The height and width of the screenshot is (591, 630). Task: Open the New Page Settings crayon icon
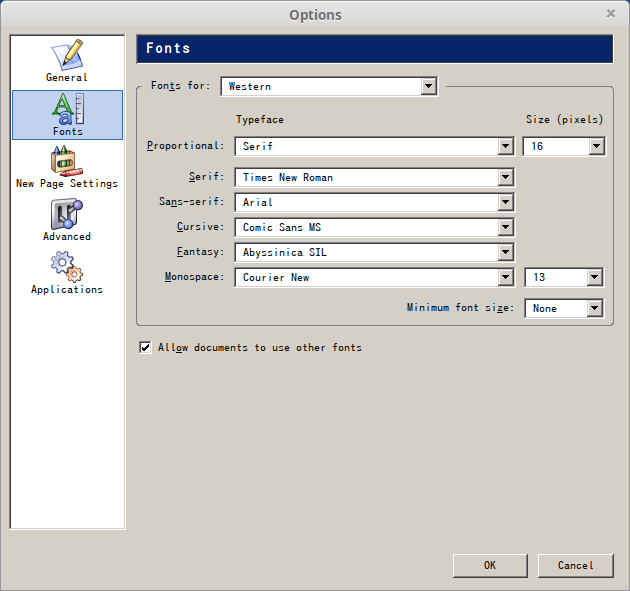point(67,161)
